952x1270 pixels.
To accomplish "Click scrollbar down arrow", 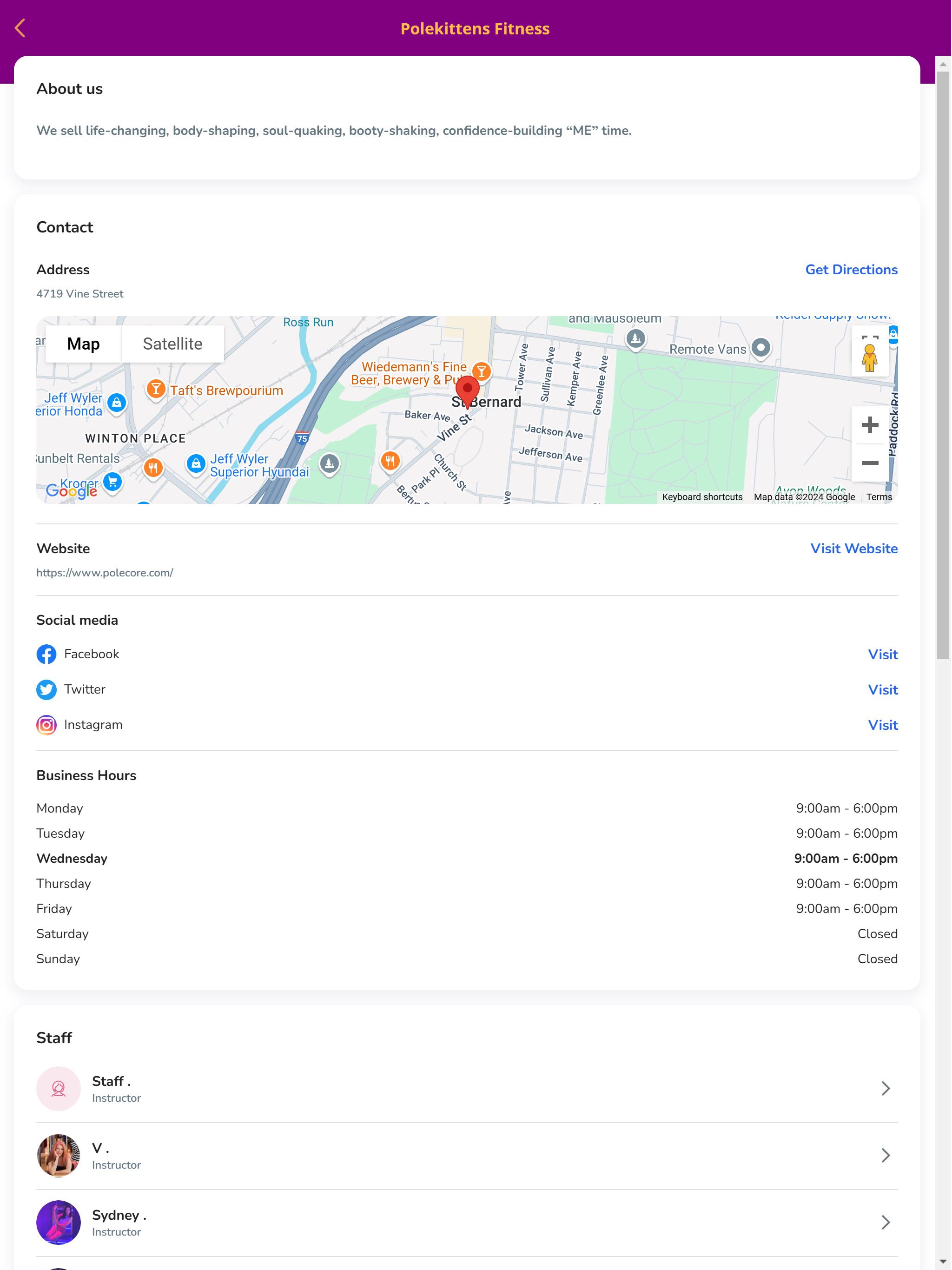I will pos(943,1262).
